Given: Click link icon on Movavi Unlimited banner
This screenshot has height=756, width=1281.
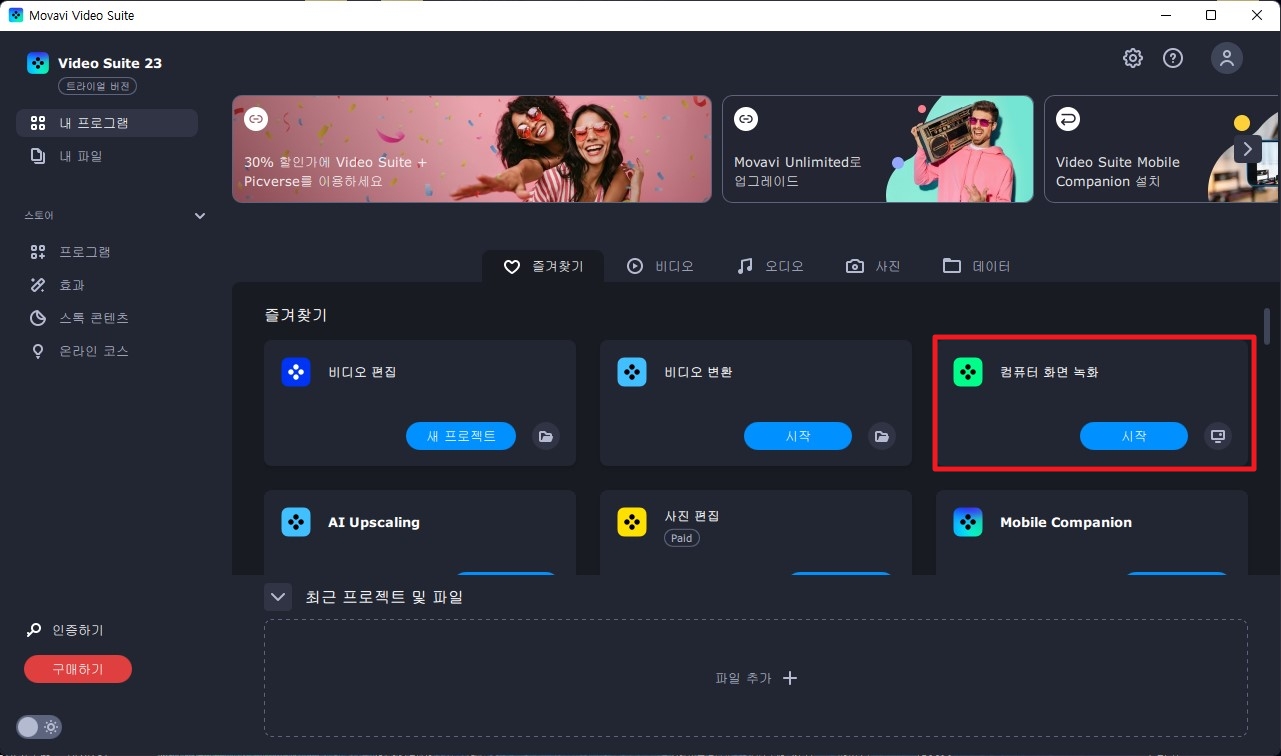Looking at the screenshot, I should pos(746,119).
